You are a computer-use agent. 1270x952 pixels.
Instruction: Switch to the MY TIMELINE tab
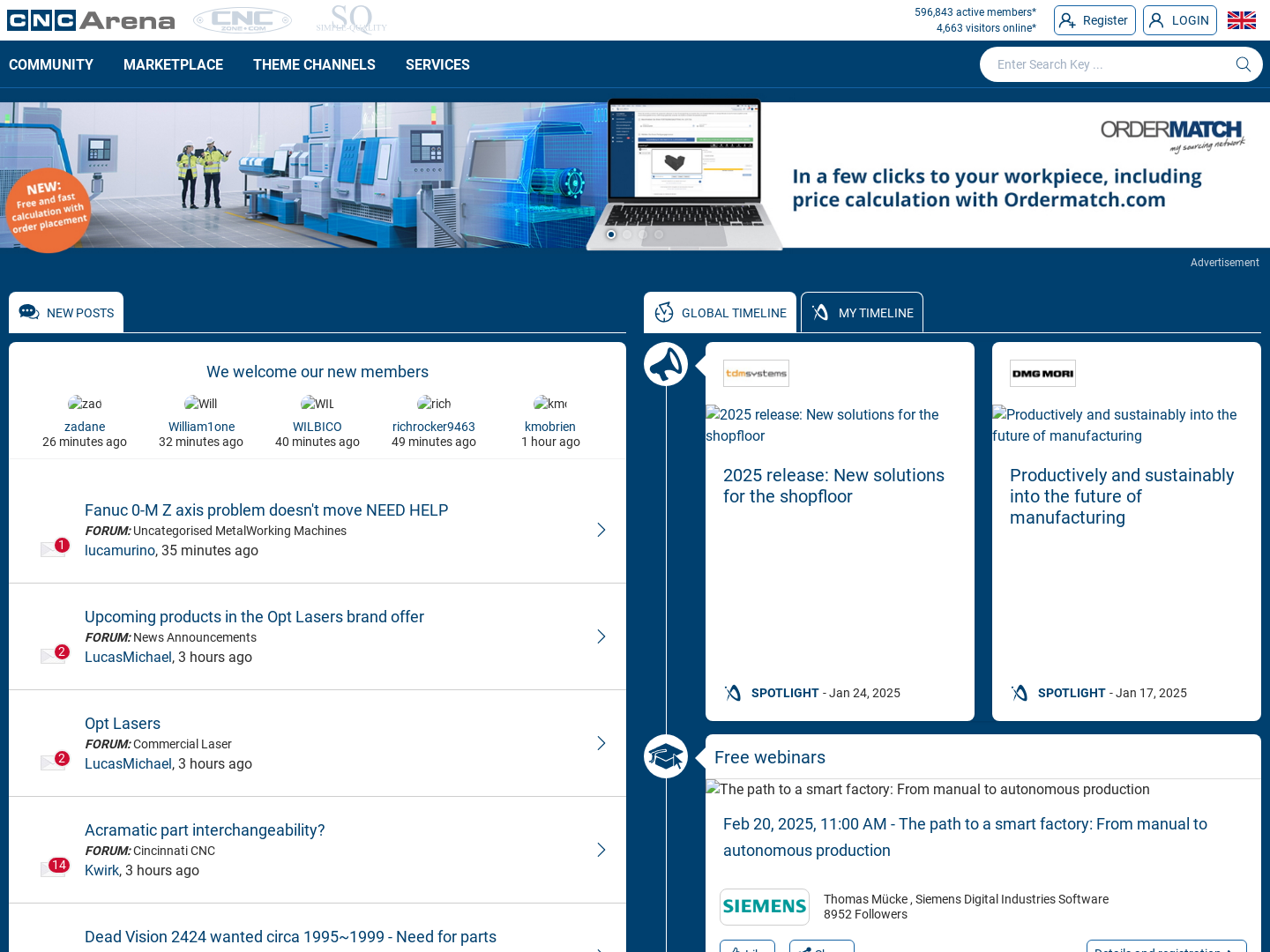[x=862, y=312]
